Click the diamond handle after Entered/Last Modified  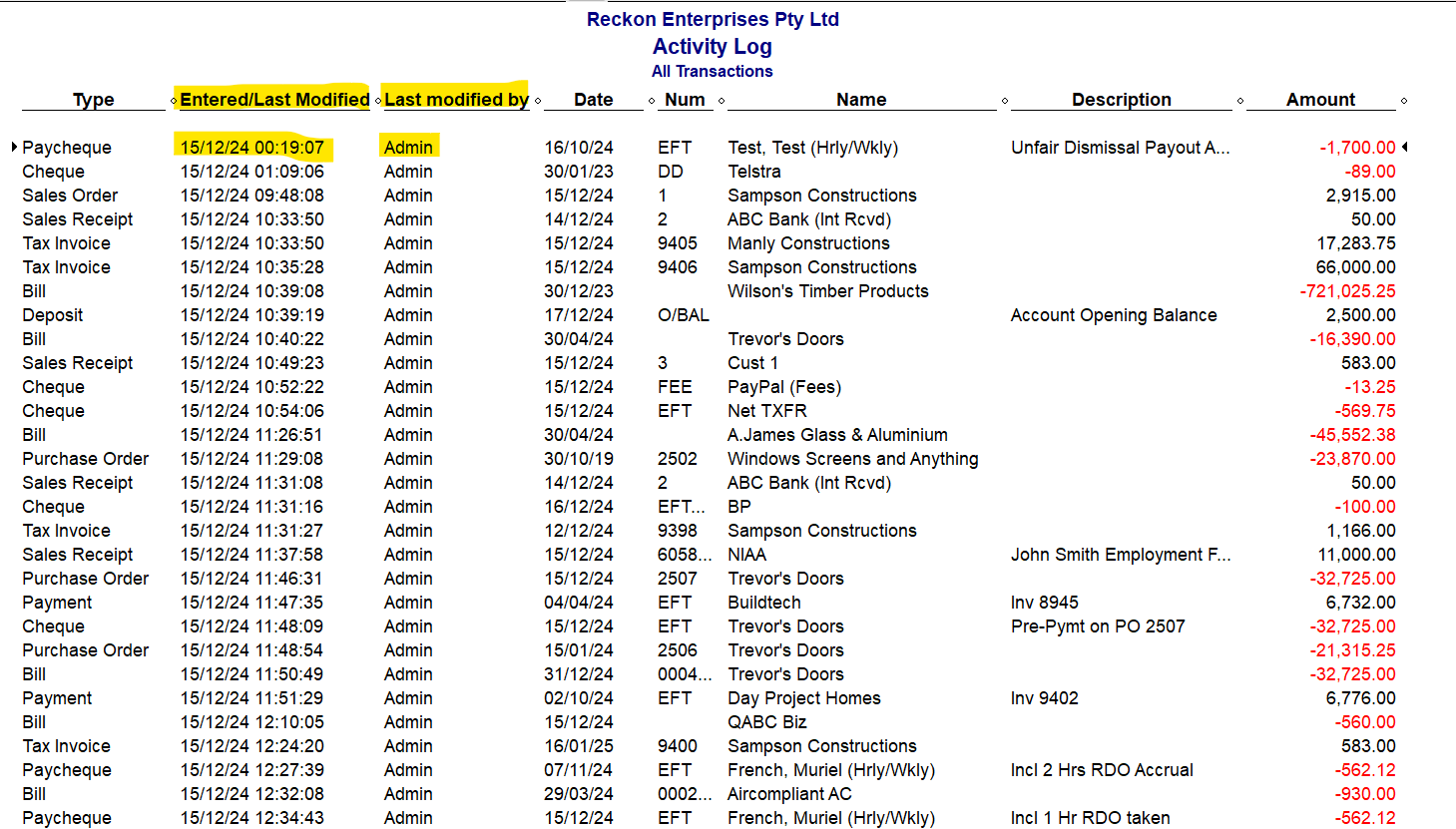378,101
